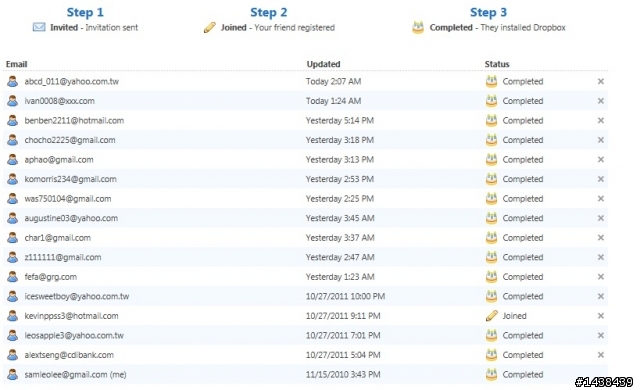
Task: Click the Step 1 heading
Action: pos(85,12)
